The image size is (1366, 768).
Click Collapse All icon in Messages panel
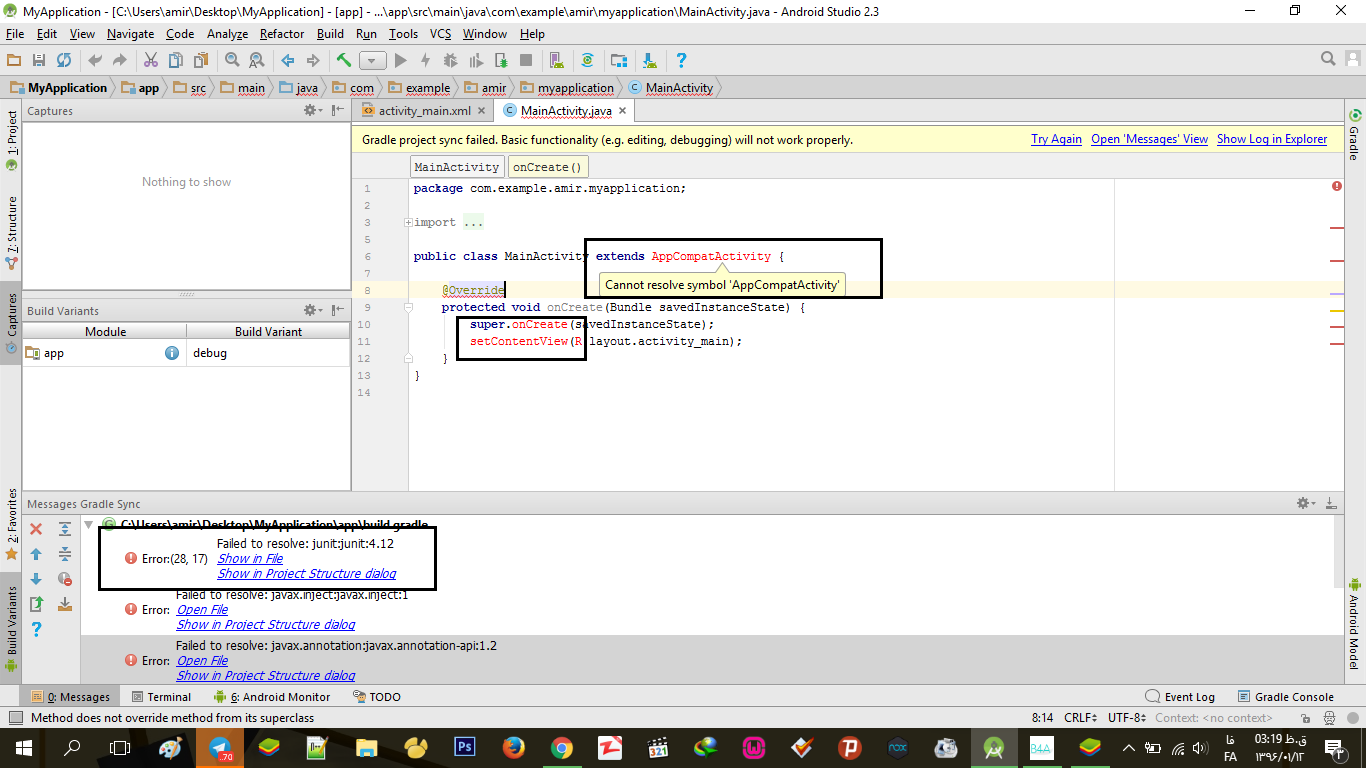pos(65,554)
